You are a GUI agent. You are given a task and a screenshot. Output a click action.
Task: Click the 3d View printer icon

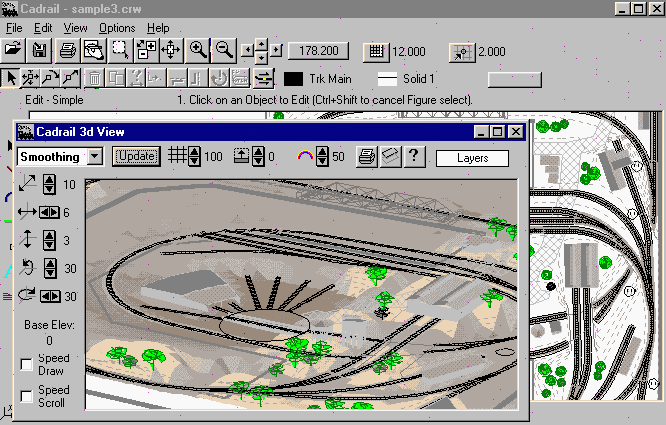coord(367,157)
